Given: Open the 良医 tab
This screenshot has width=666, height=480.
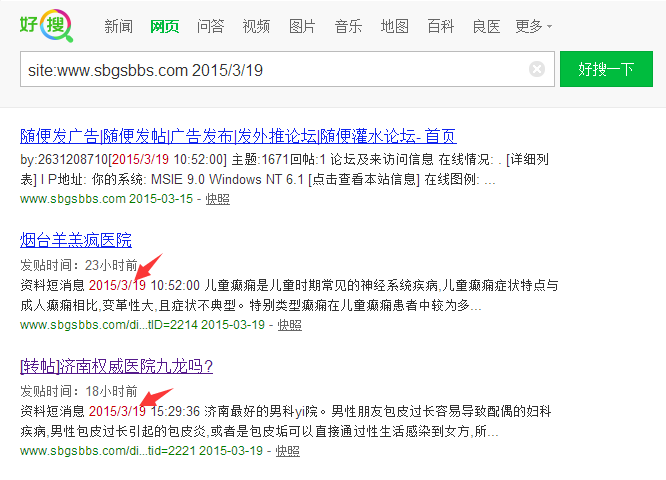Looking at the screenshot, I should [x=487, y=26].
